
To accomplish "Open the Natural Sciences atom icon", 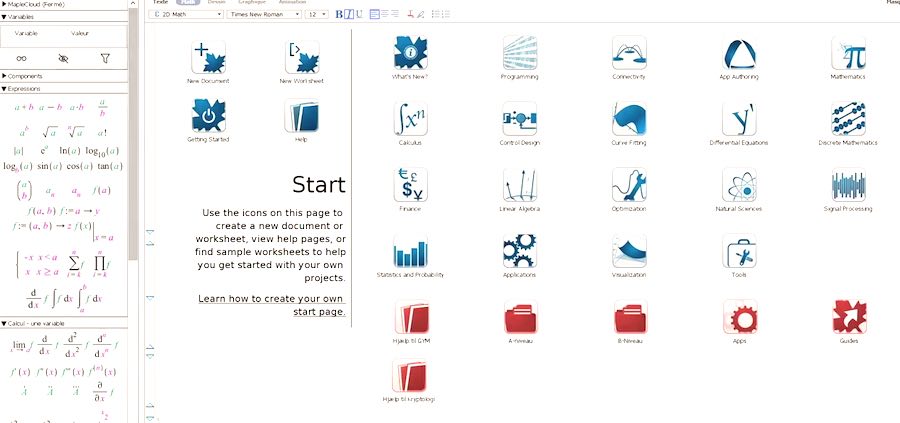I will point(739,185).
